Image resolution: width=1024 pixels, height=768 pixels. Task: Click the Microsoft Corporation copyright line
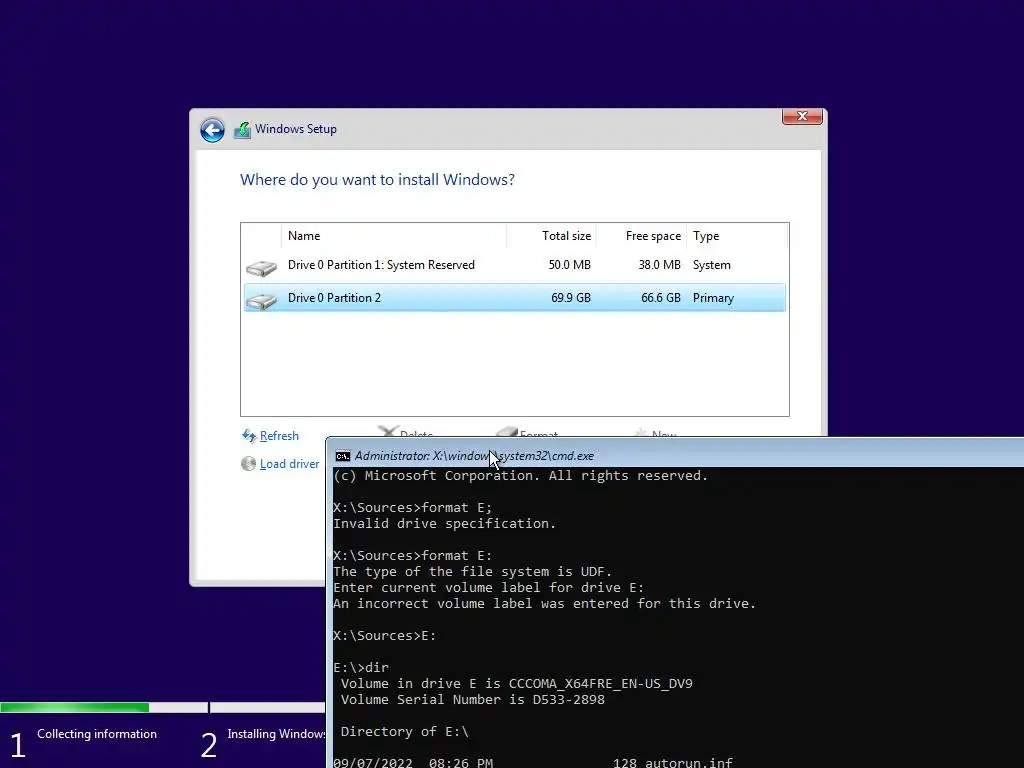(x=520, y=475)
